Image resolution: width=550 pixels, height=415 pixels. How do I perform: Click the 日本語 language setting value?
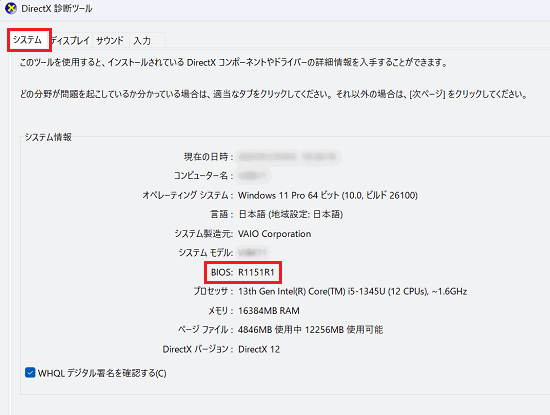coord(290,214)
